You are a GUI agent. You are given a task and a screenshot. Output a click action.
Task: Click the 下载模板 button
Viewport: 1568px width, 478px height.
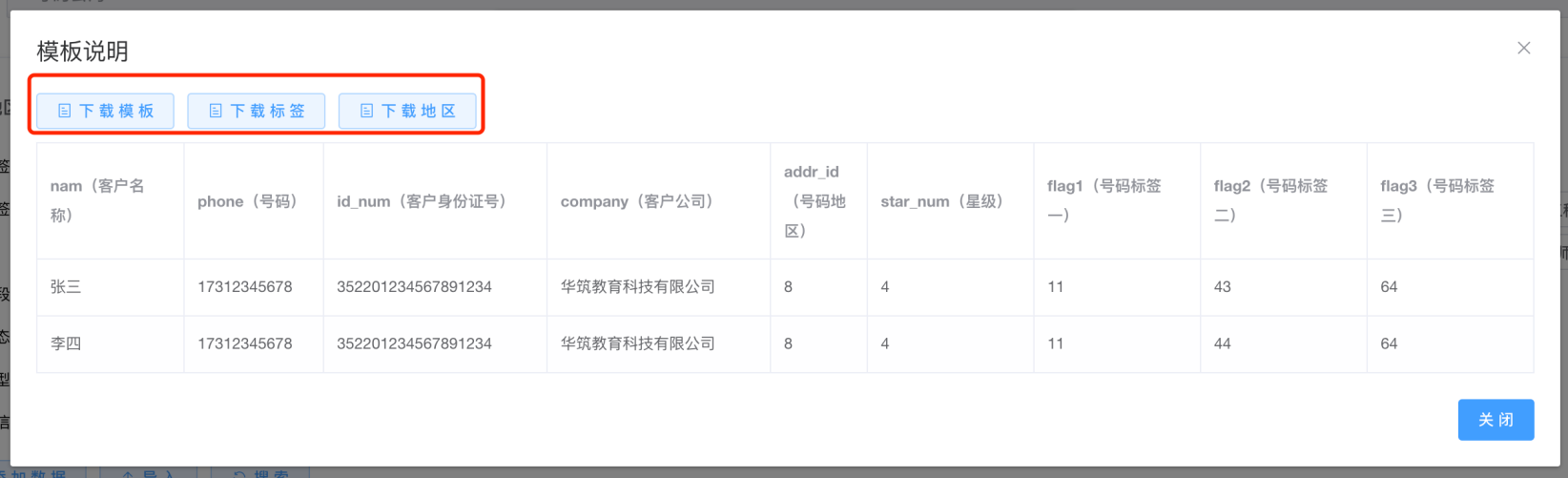106,111
